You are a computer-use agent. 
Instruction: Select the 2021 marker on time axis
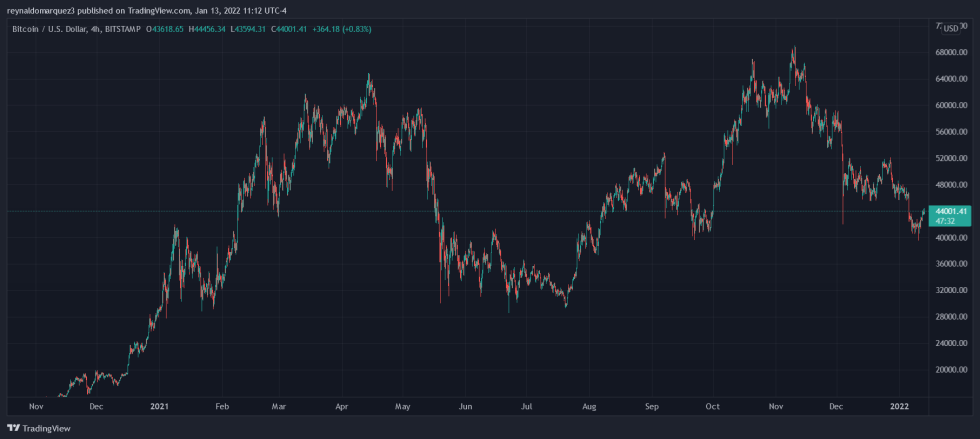tap(158, 406)
